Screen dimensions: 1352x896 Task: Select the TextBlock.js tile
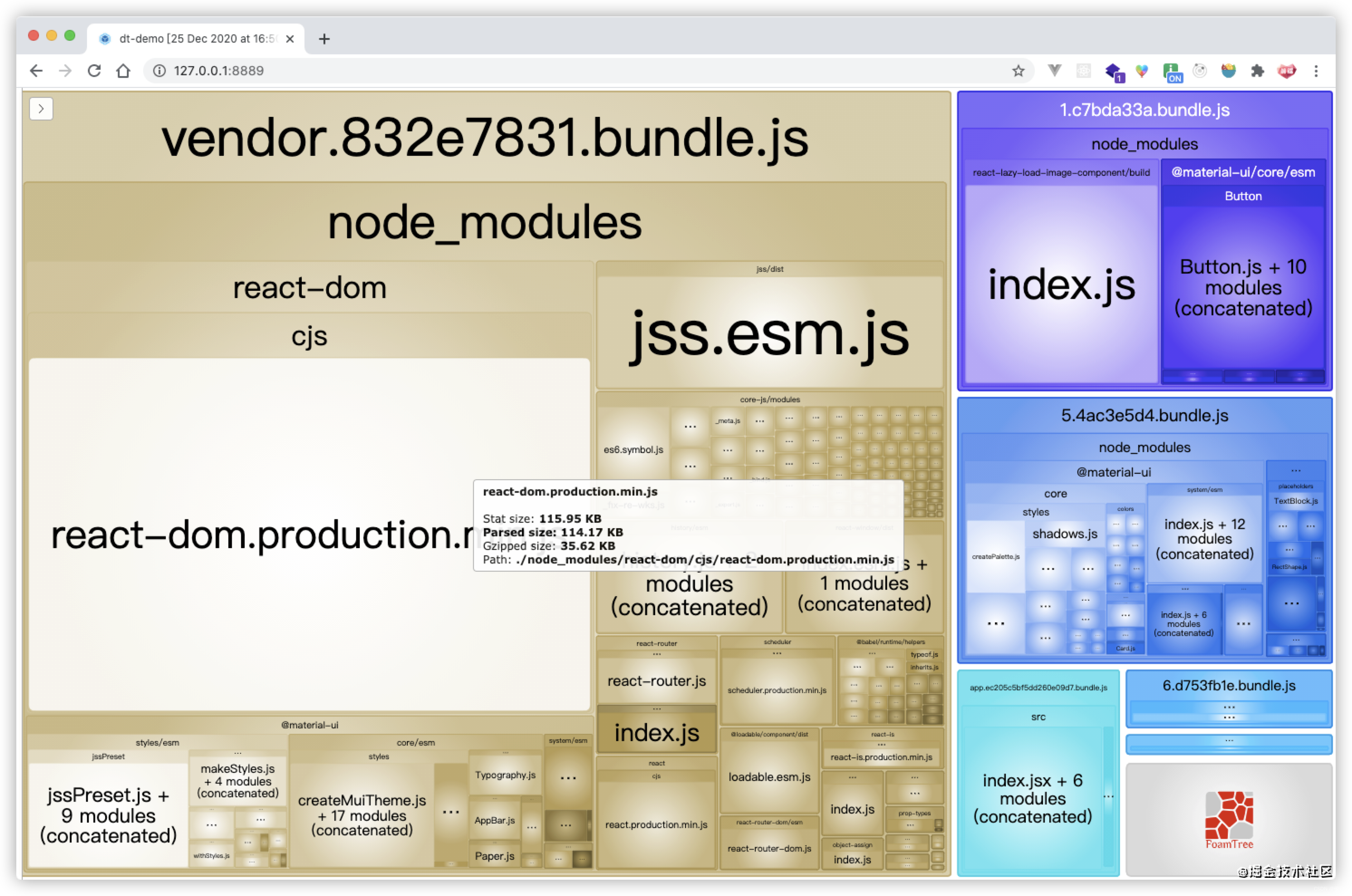pos(1295,501)
